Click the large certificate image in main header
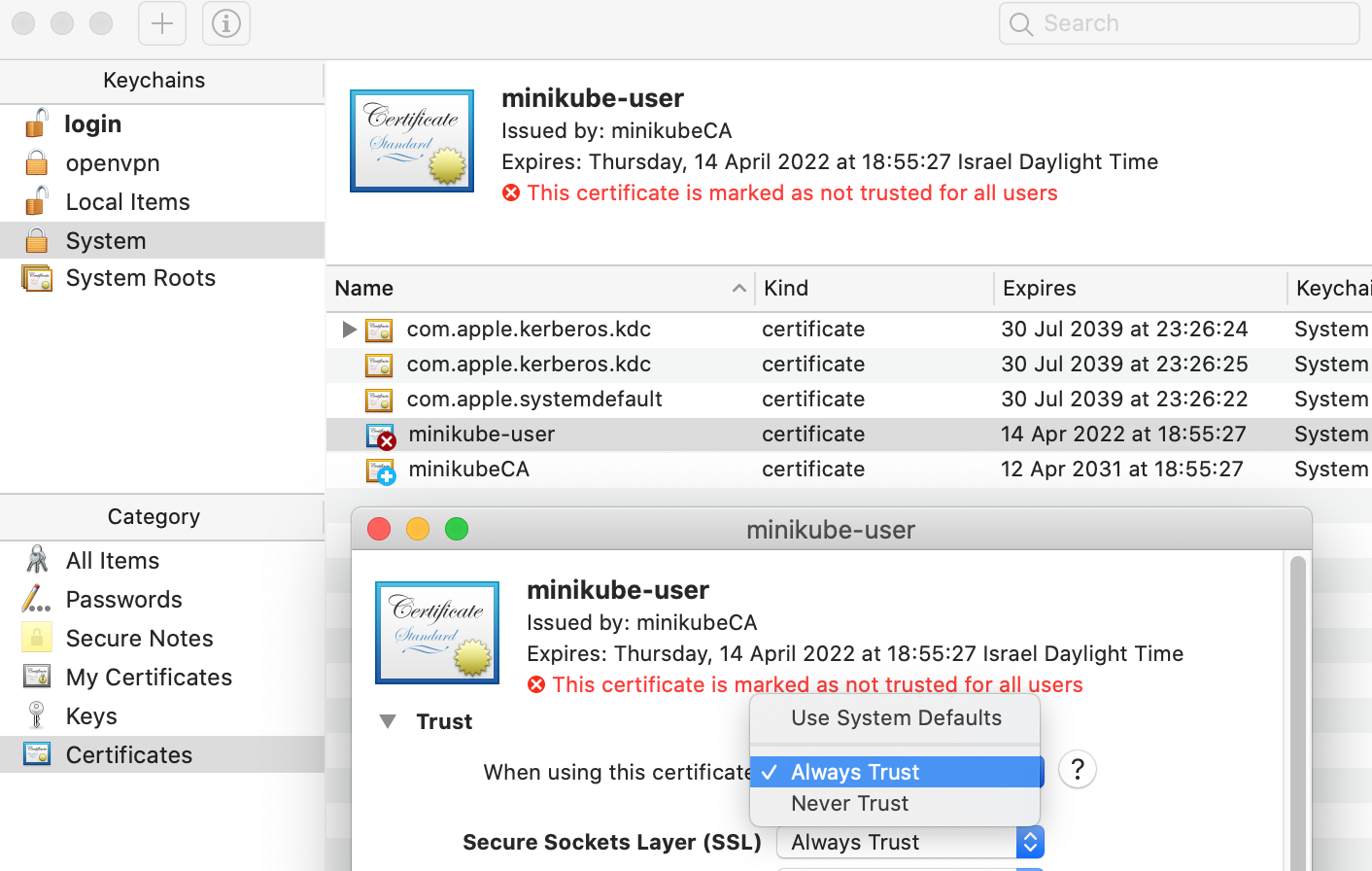 click(x=412, y=141)
